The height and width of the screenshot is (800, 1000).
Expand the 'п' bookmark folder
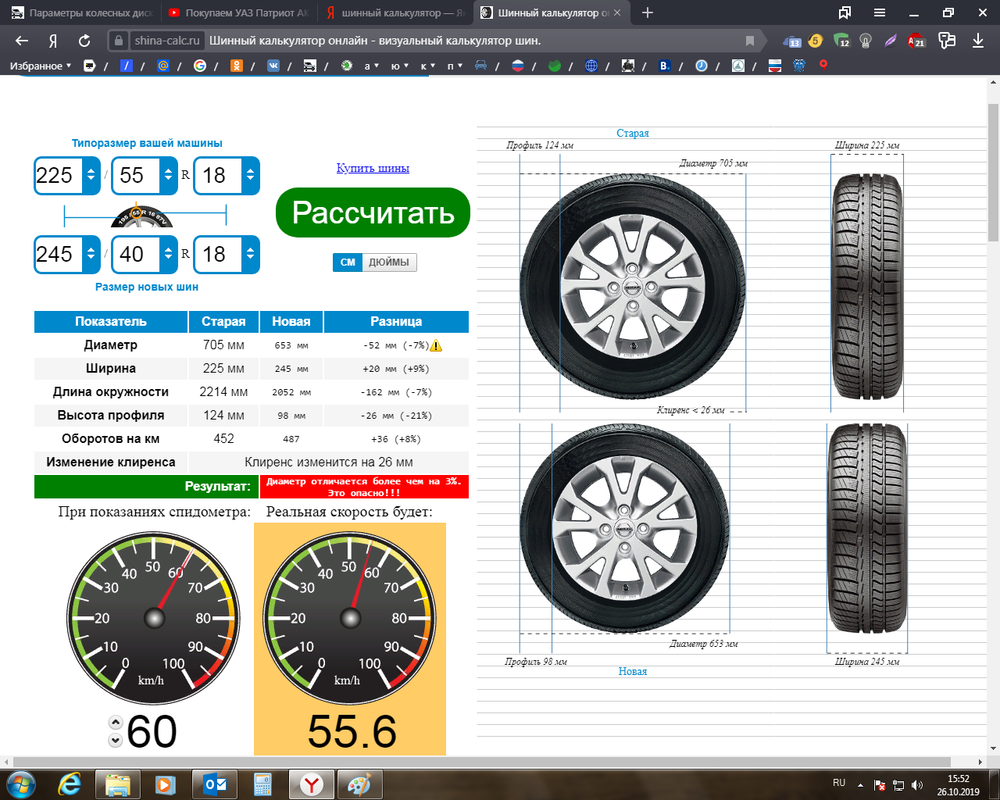(x=455, y=66)
